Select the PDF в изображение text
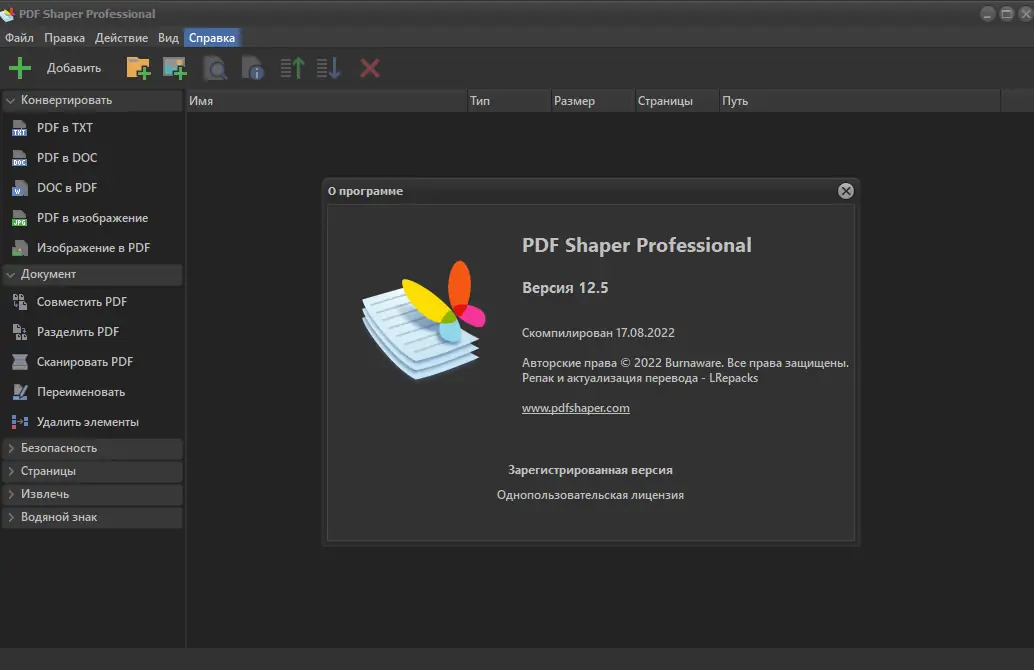This screenshot has height=670, width=1034. point(92,218)
